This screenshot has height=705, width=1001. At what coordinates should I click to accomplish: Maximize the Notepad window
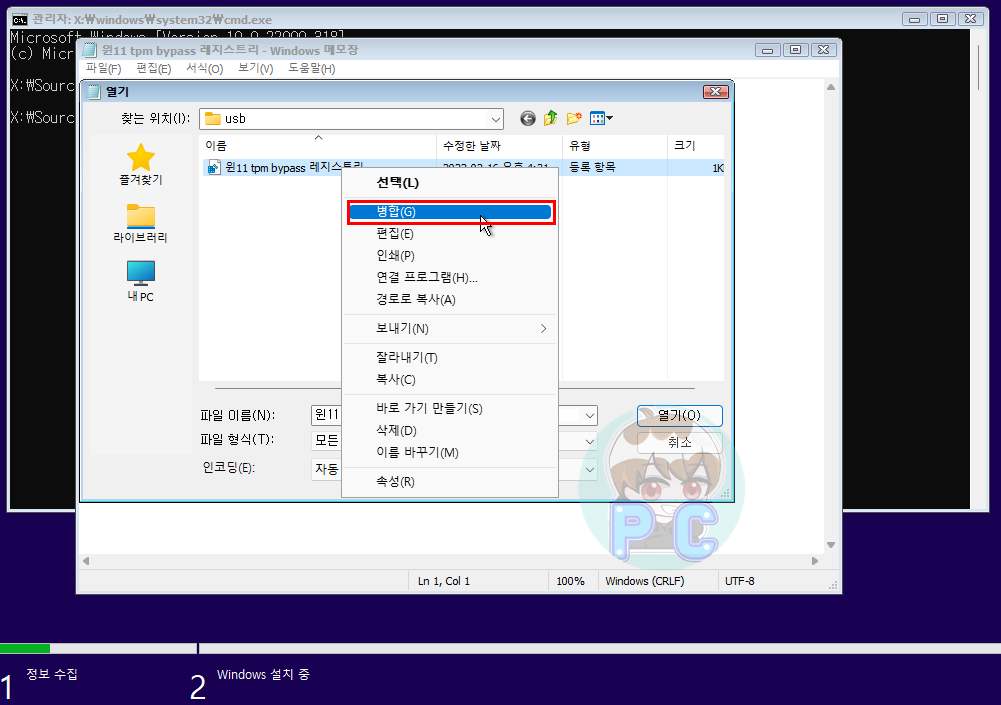pyautogui.click(x=795, y=50)
